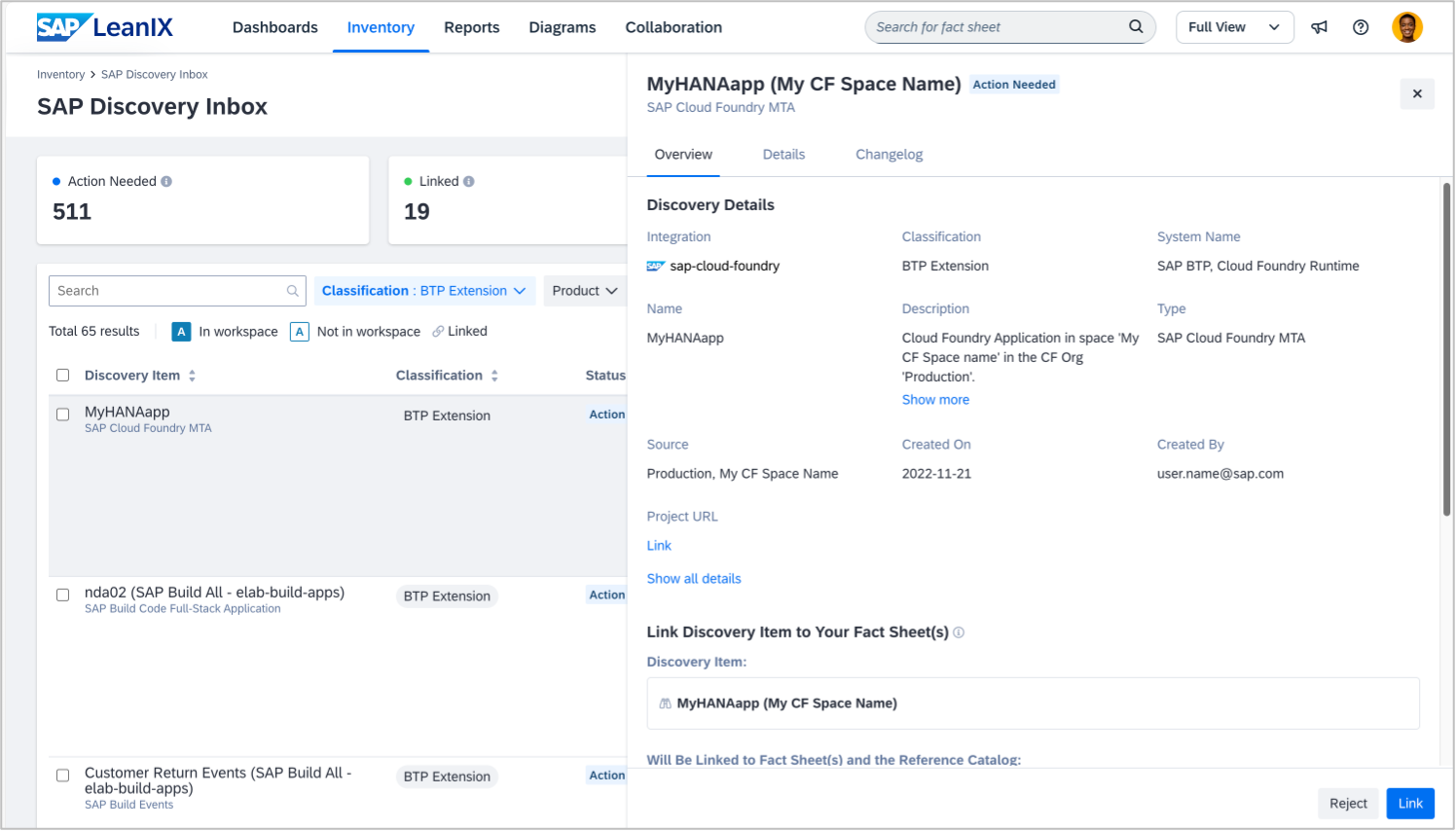1456x831 pixels.
Task: Select the Linked 19 card
Action: (508, 200)
